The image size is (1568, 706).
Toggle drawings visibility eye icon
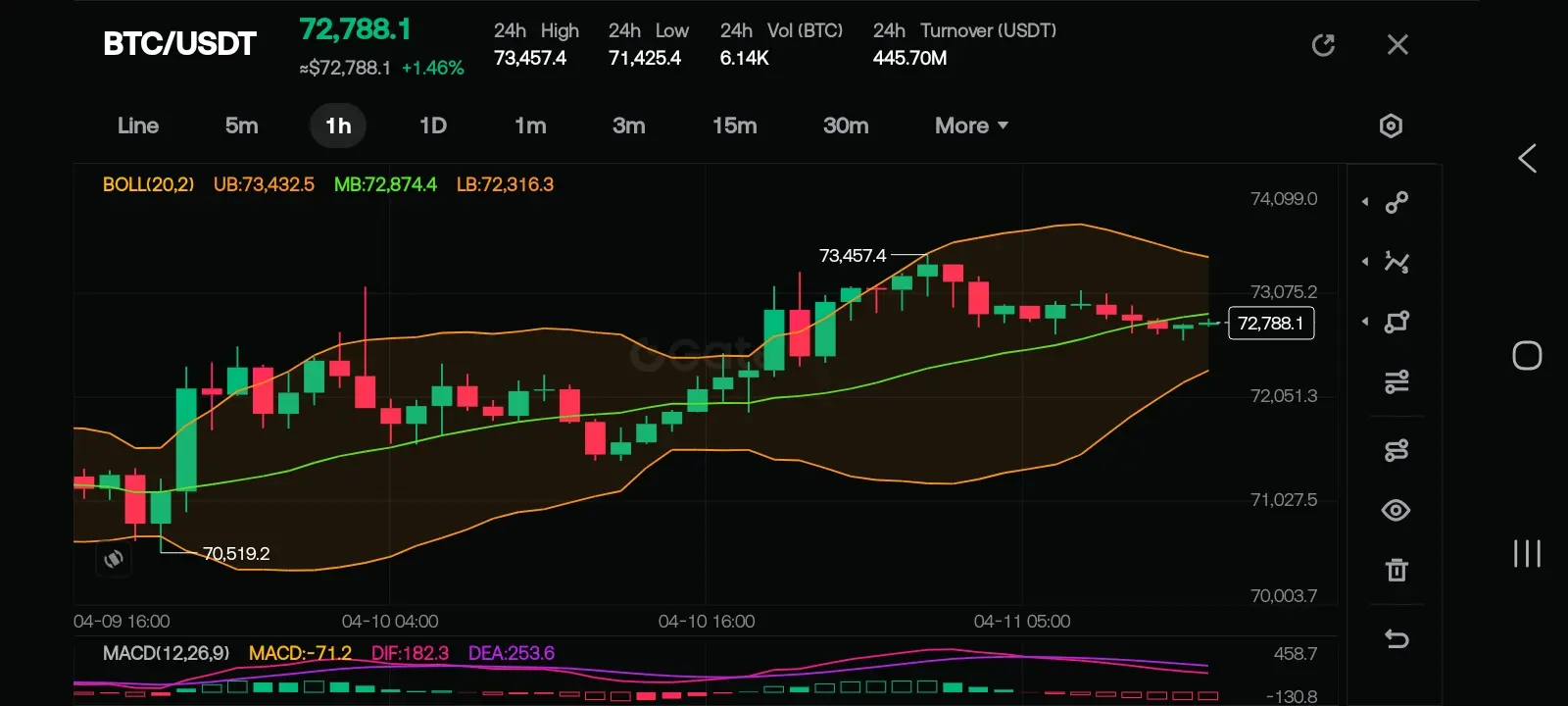coord(1396,510)
